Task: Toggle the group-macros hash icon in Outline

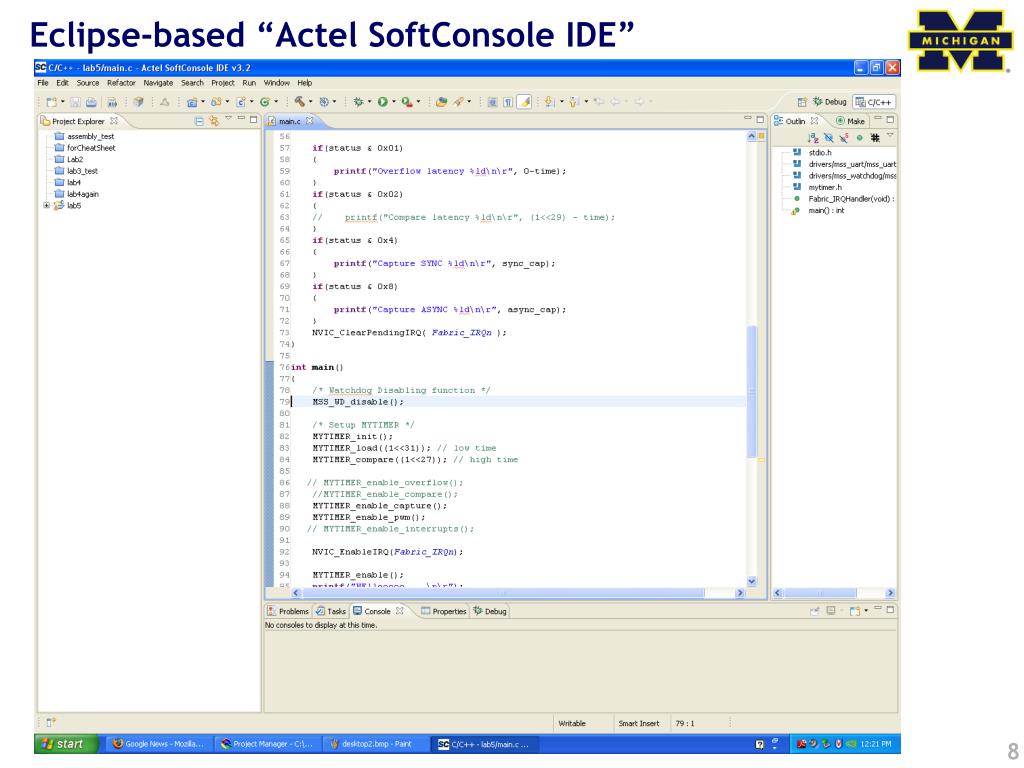Action: 875,138
